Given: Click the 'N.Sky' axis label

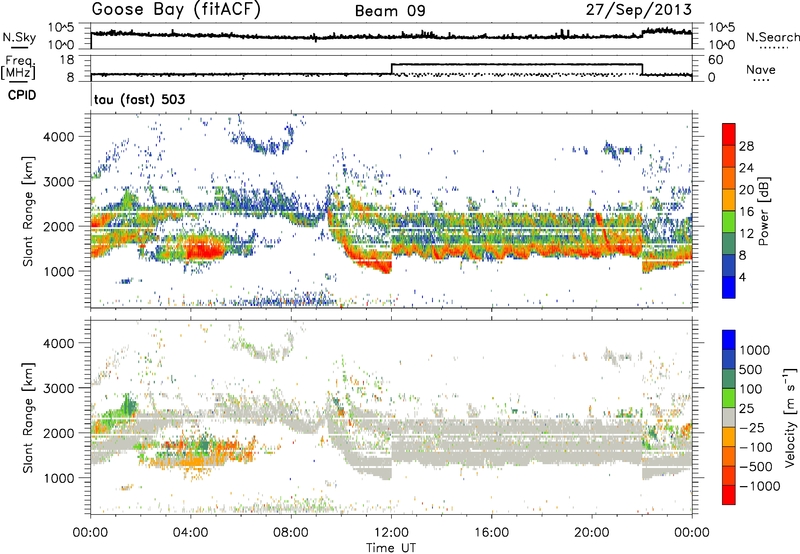Looking at the screenshot, I should coord(19,37).
